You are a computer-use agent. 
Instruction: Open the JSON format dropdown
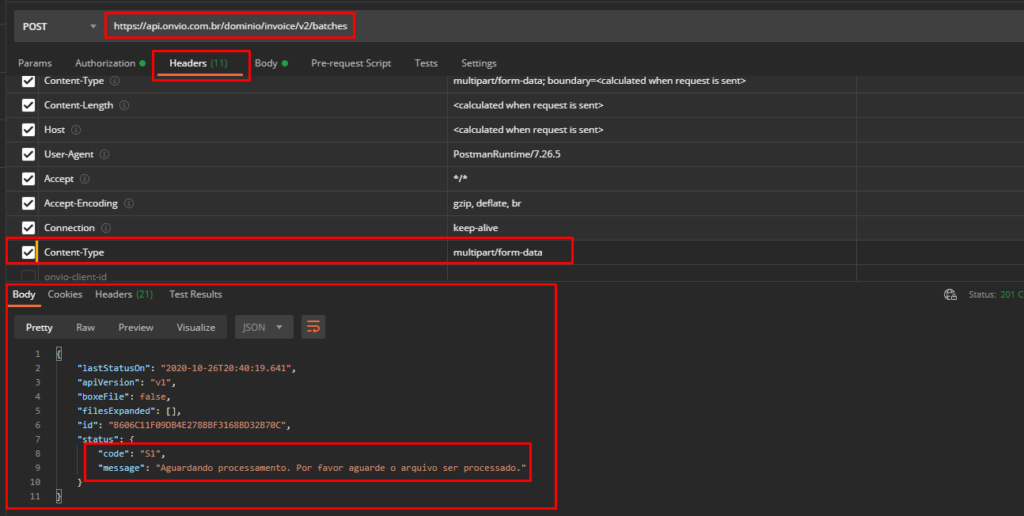pos(264,327)
